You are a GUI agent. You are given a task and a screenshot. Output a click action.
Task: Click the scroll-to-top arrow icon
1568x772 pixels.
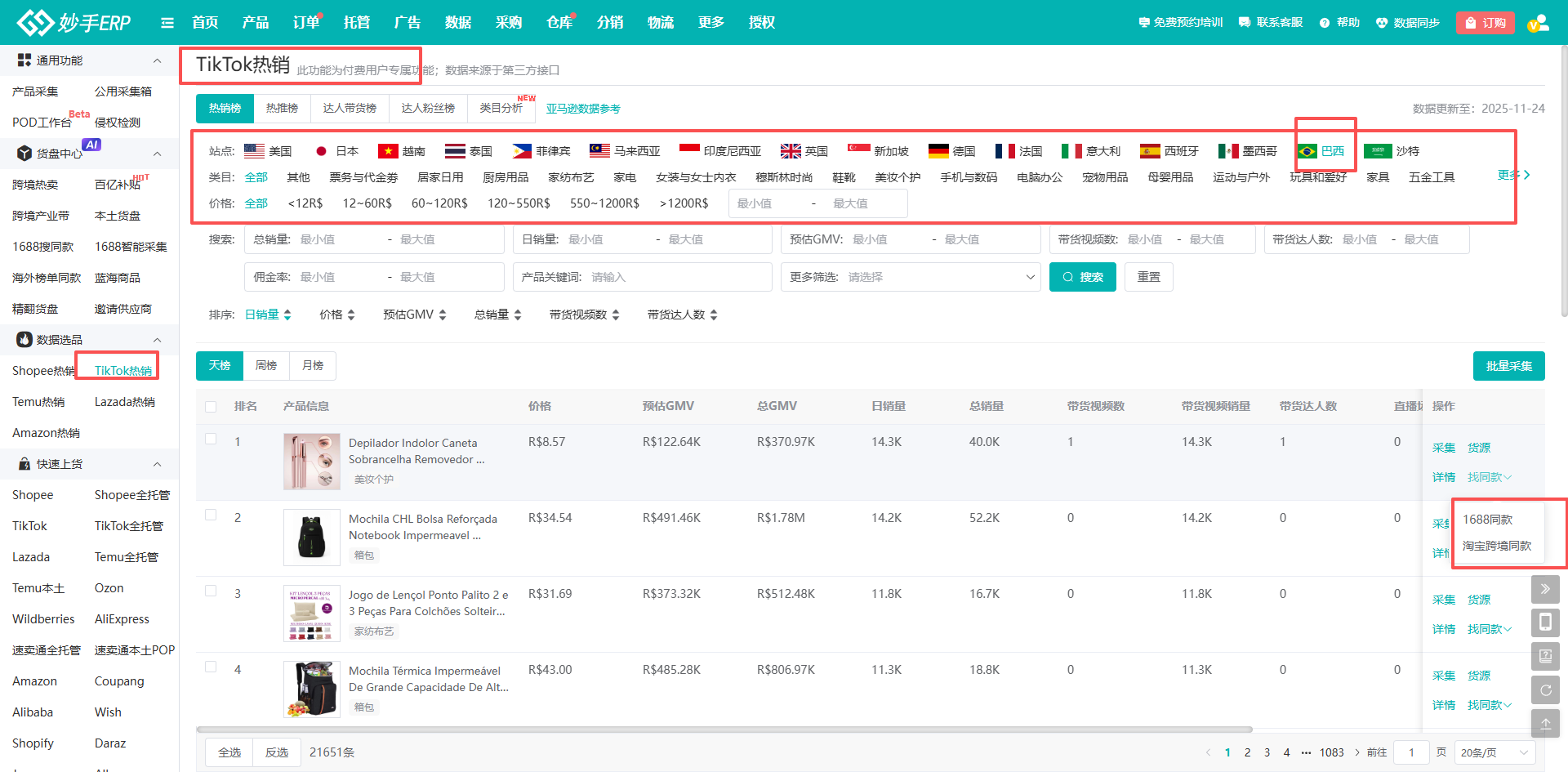(1545, 724)
